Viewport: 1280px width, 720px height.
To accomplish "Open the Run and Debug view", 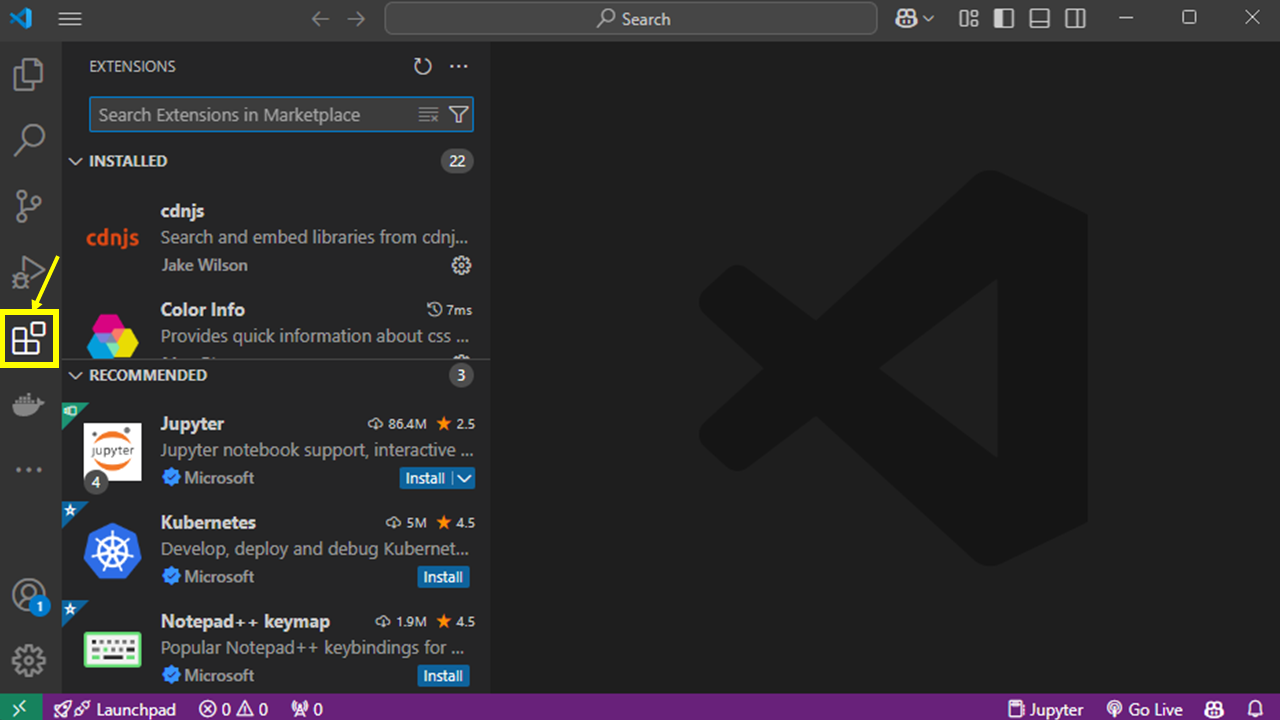I will pyautogui.click(x=28, y=272).
